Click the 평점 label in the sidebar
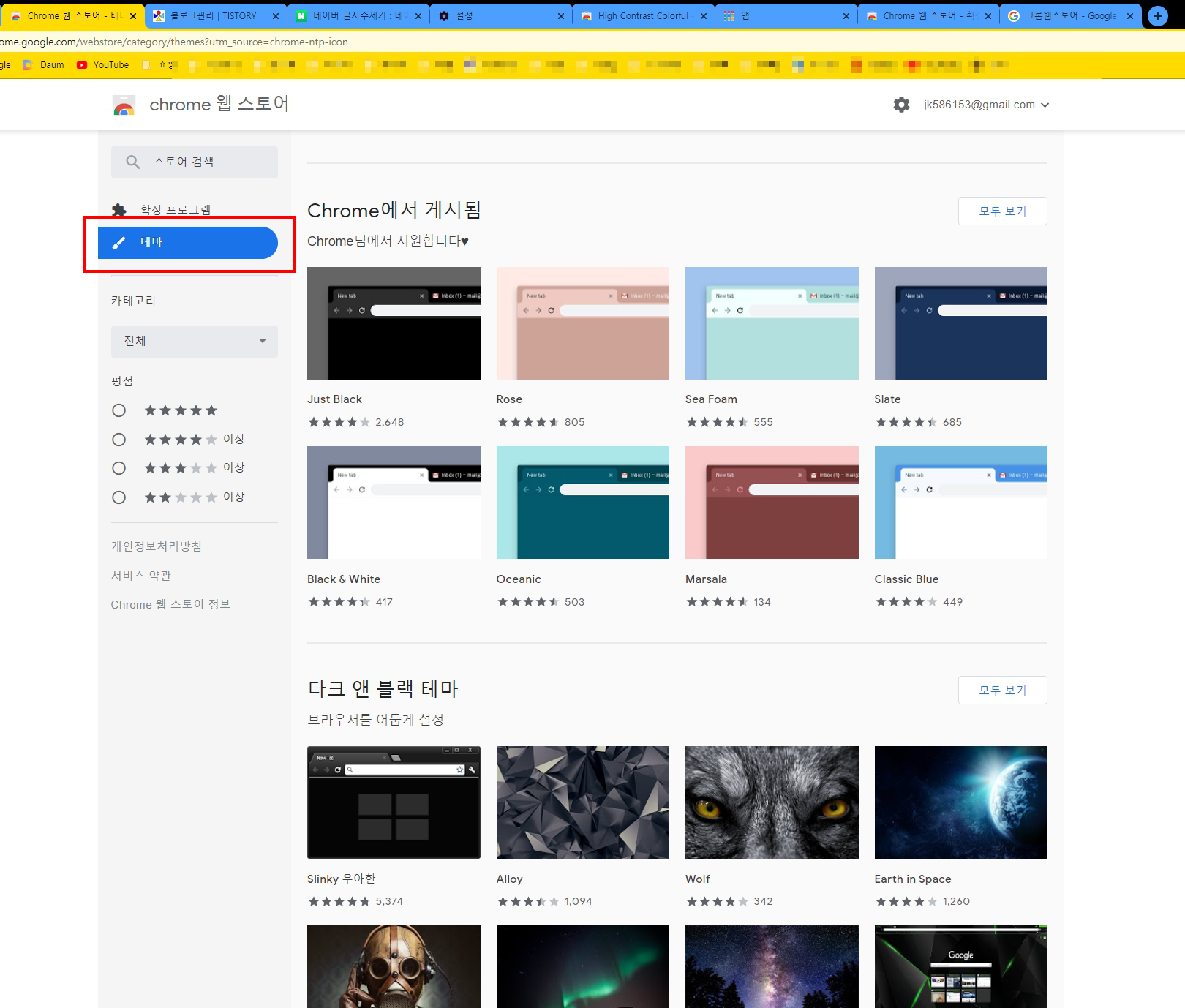Viewport: 1185px width, 1008px height. (x=122, y=381)
